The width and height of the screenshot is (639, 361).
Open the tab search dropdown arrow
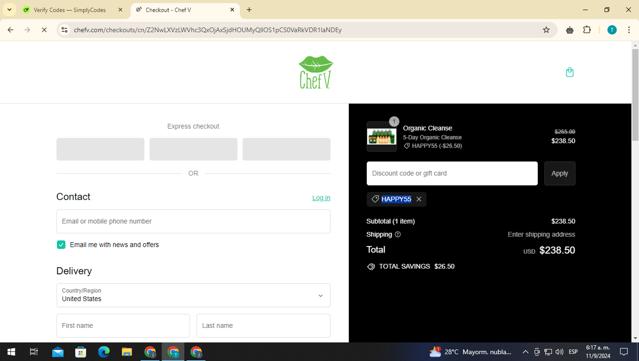(x=9, y=9)
